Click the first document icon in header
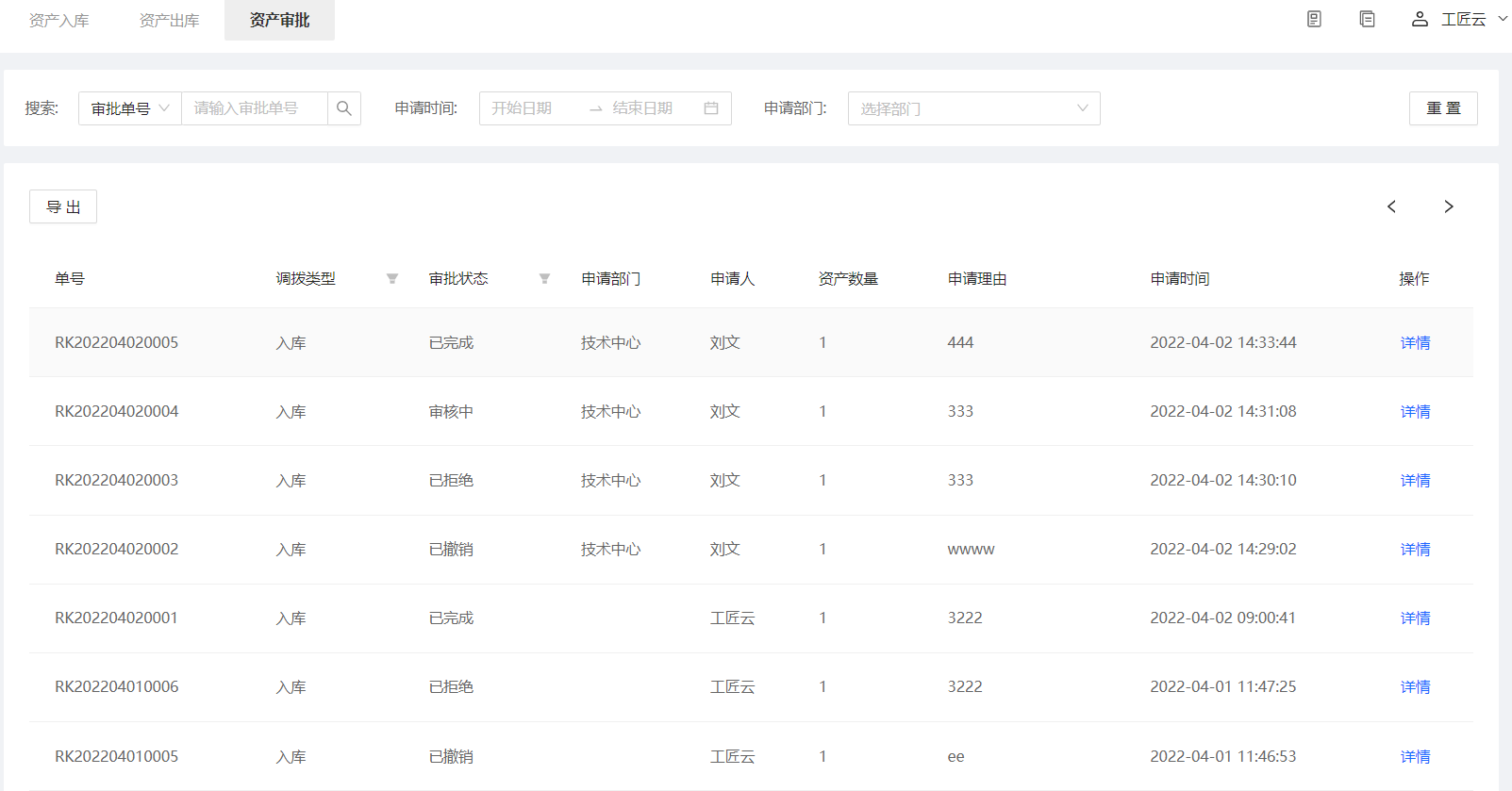 (x=1314, y=19)
